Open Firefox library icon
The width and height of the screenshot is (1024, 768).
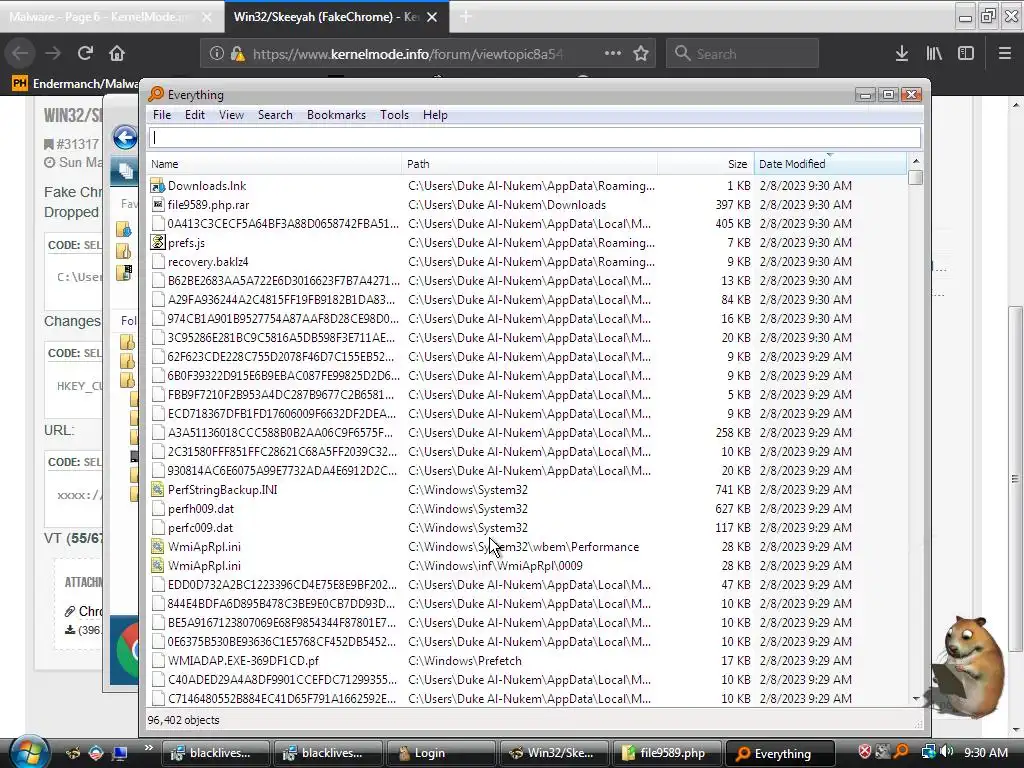click(934, 53)
